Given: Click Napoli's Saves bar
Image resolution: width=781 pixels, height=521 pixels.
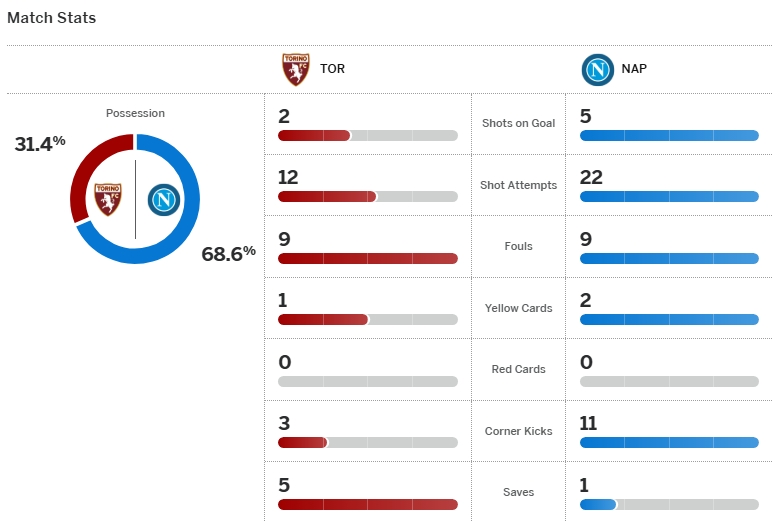Looking at the screenshot, I should pos(669,505).
